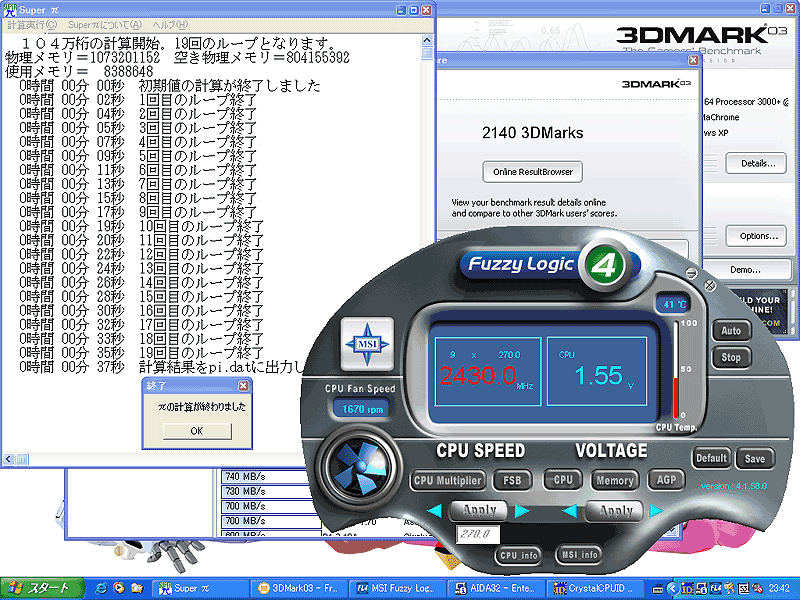The image size is (800, 600).
Task: Click the Stop button in Fuzzy Logic
Action: [x=731, y=358]
